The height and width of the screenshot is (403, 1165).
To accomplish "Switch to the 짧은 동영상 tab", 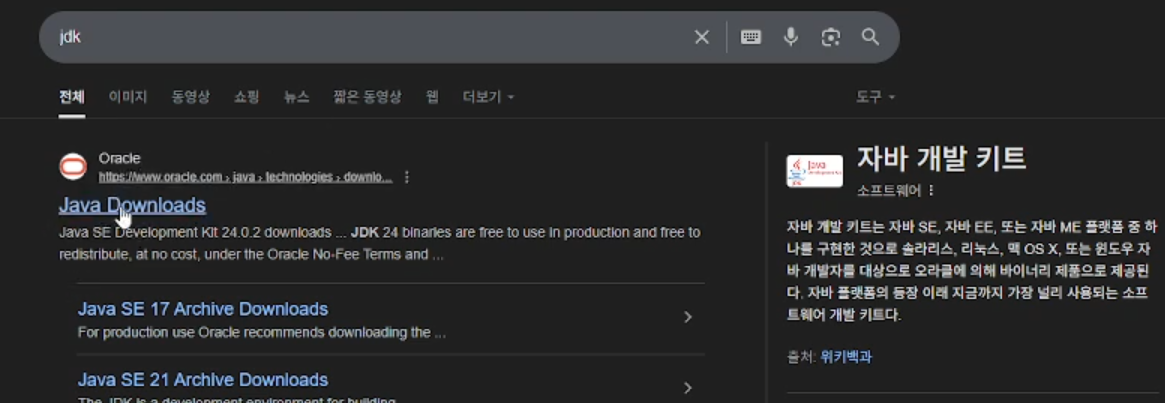I will (x=367, y=97).
